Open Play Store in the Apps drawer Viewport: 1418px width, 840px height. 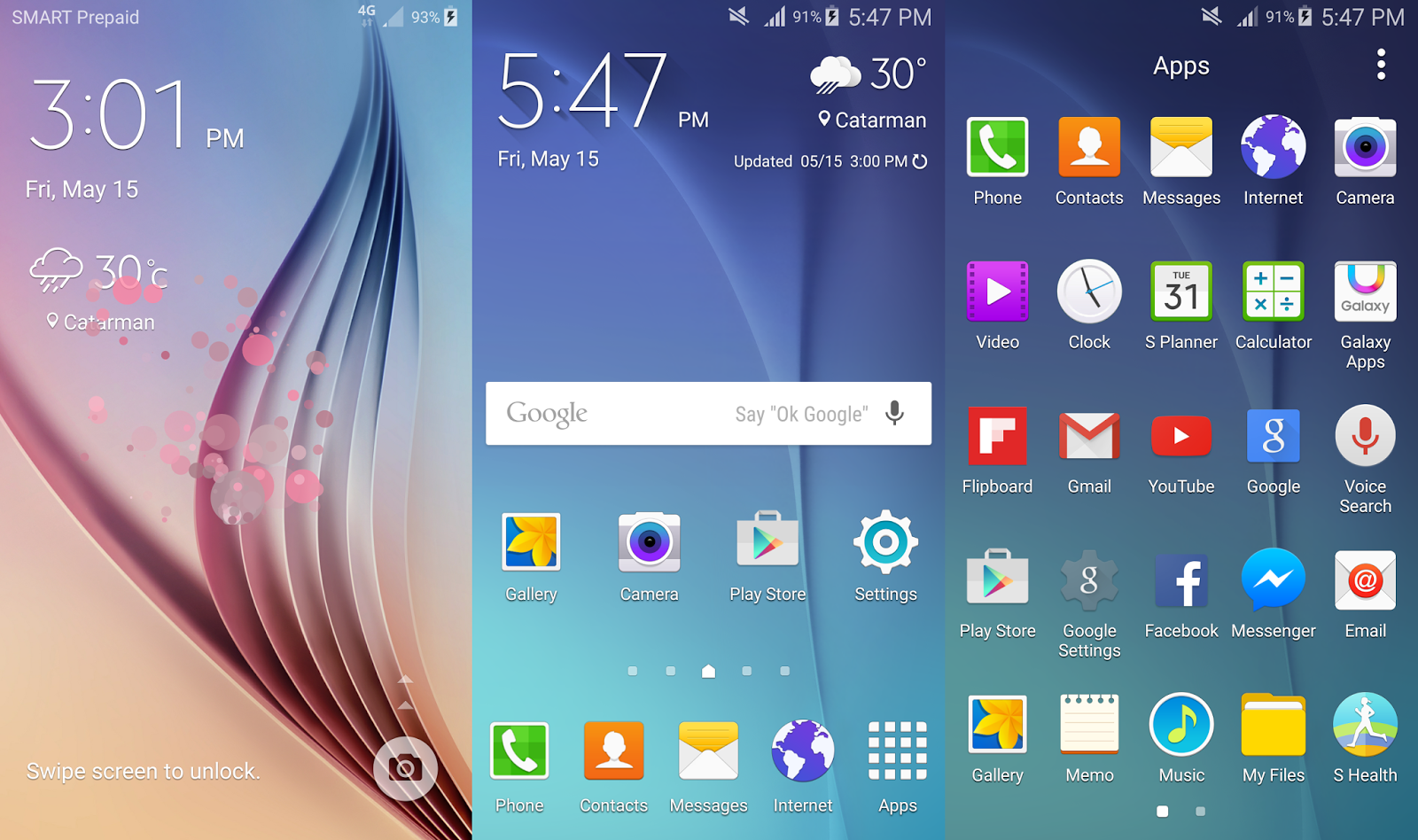[998, 595]
